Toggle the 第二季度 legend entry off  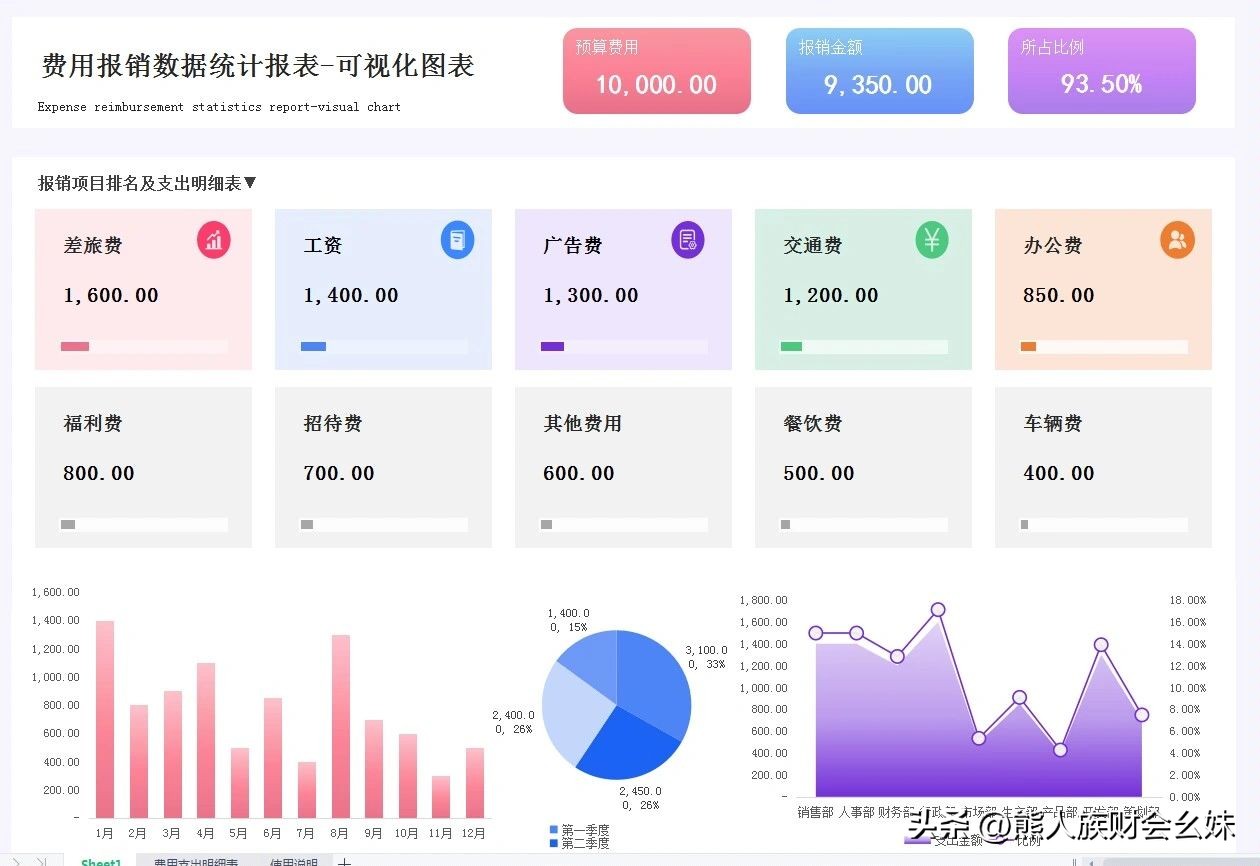tap(566, 843)
